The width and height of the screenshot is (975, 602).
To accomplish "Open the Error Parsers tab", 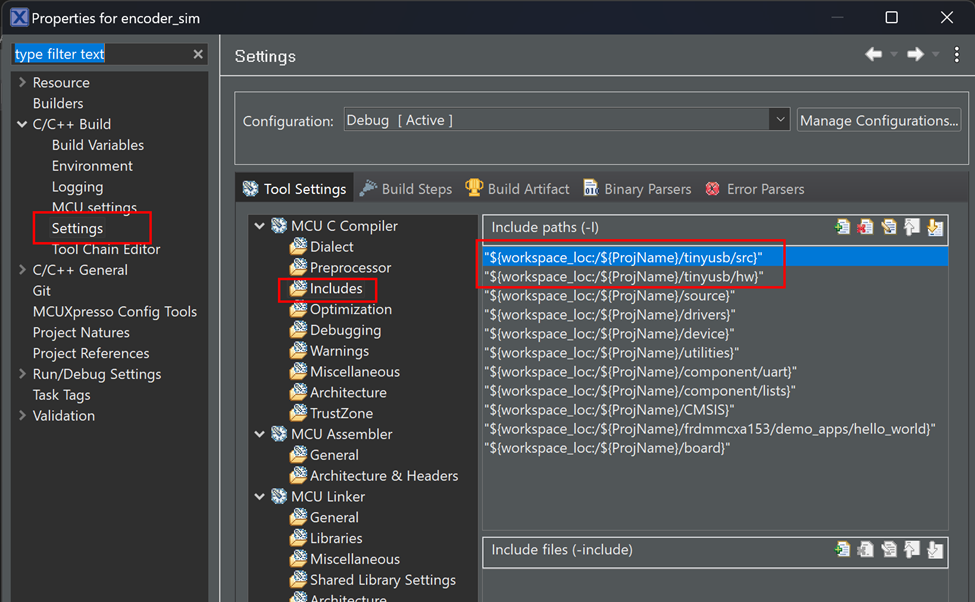I will [x=755, y=188].
